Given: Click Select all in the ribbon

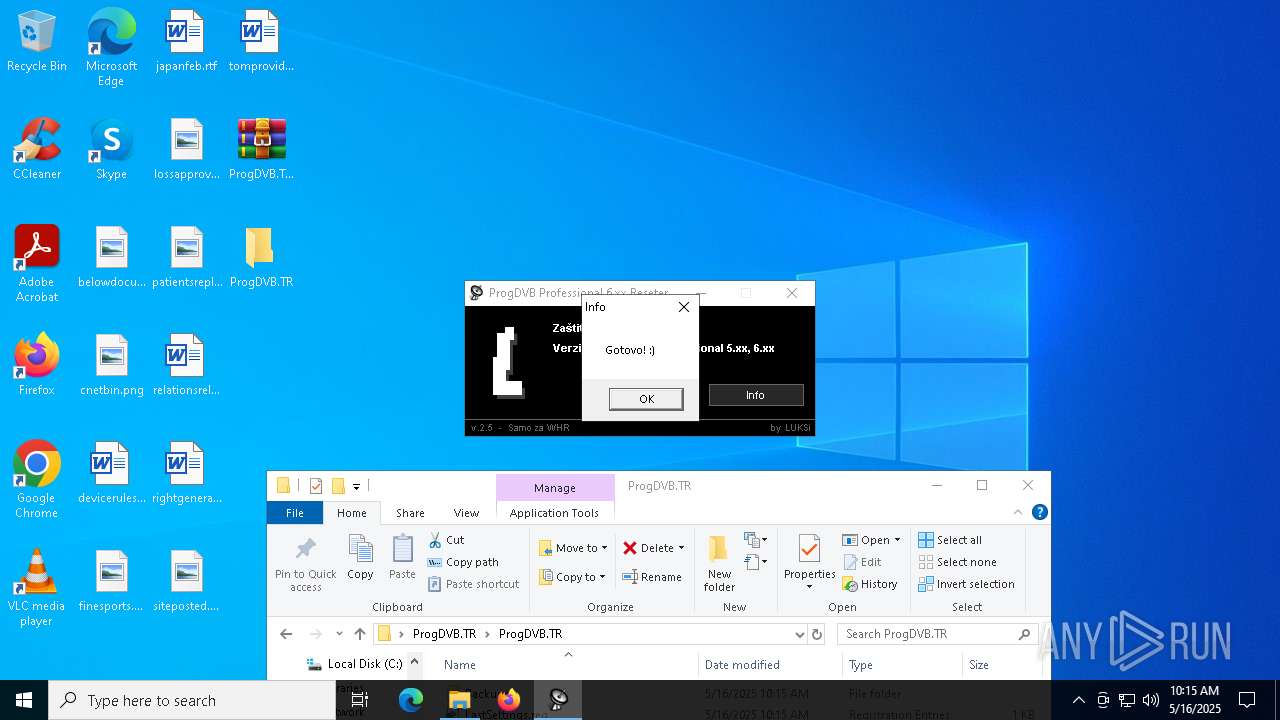Looking at the screenshot, I should pos(950,540).
